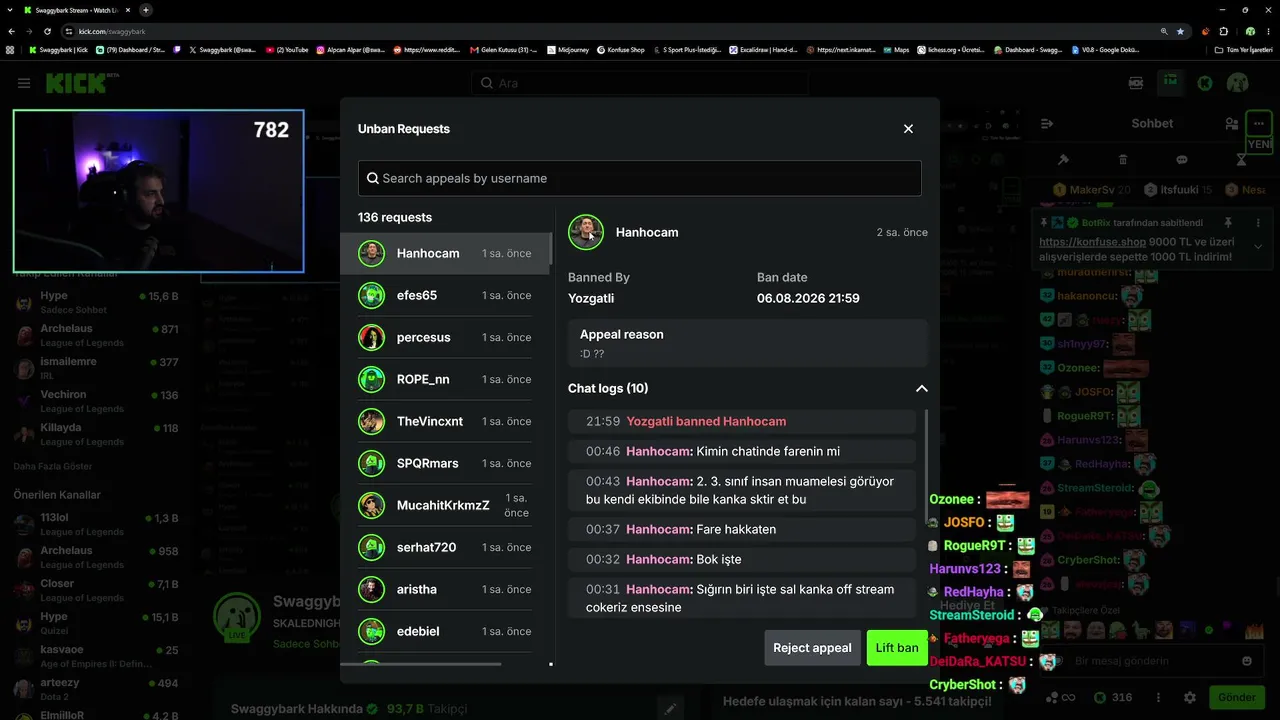This screenshot has height=720, width=1280.
Task: Open efes65's unban request
Action: [x=446, y=296]
